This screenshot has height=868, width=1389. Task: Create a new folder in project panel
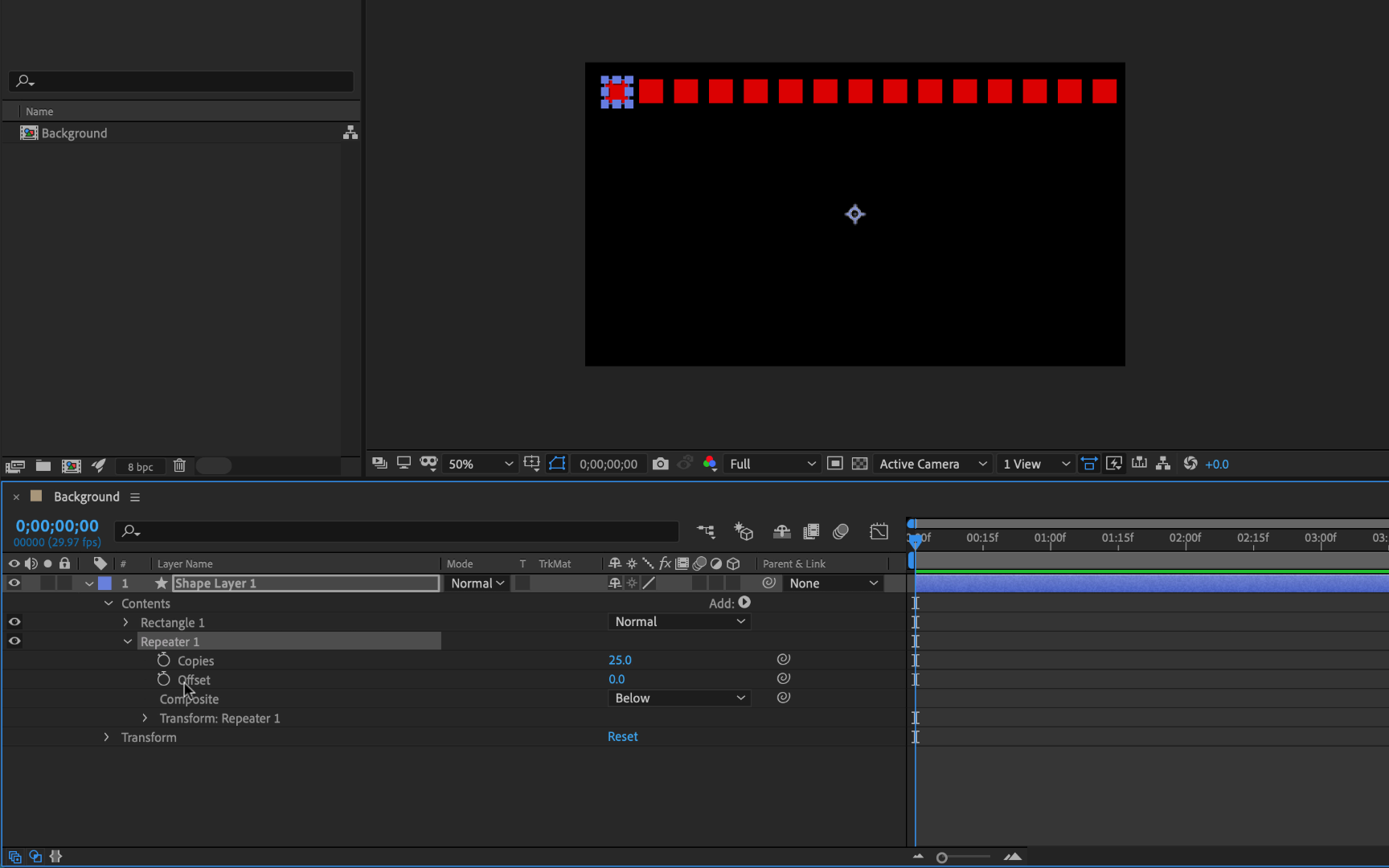tap(43, 466)
